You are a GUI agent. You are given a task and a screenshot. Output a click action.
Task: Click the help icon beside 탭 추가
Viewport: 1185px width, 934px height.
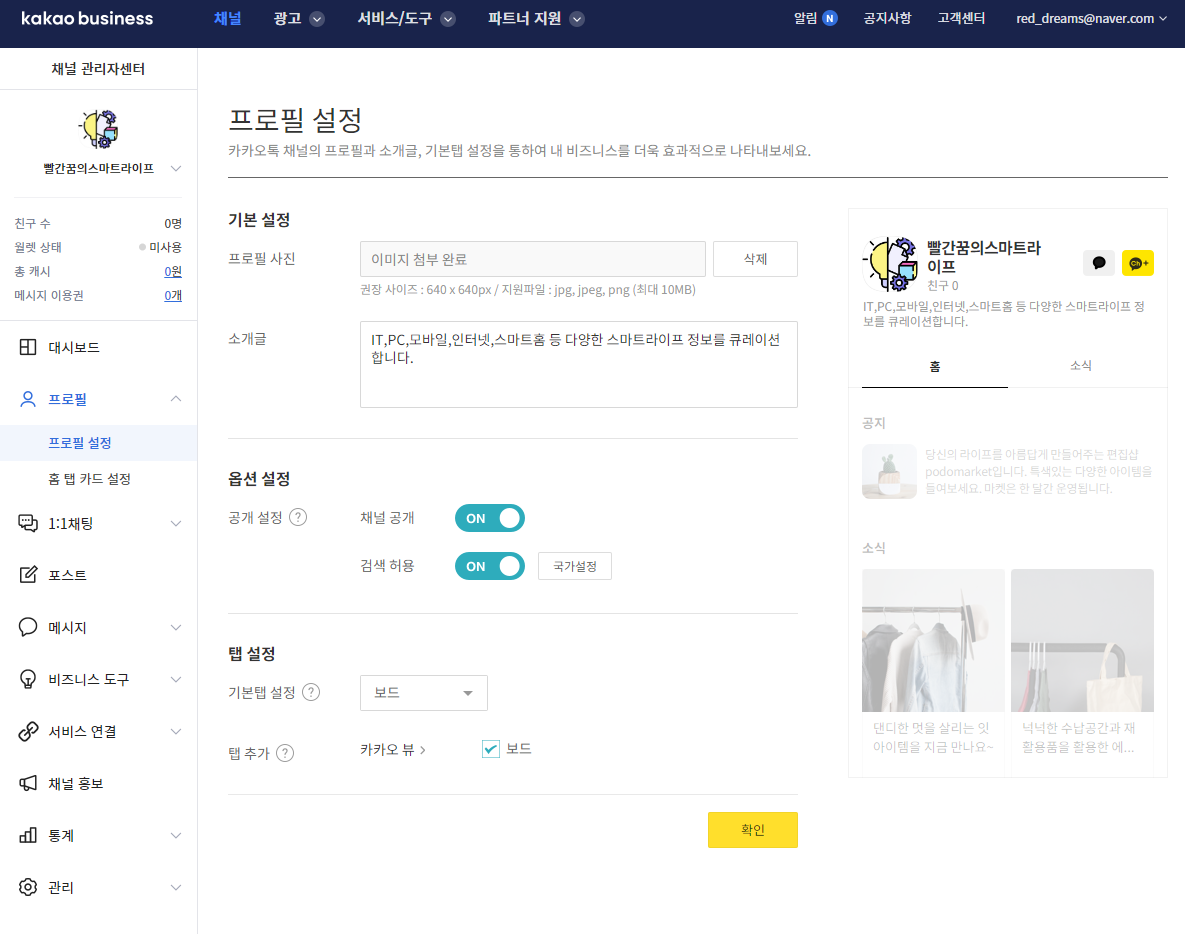(285, 753)
